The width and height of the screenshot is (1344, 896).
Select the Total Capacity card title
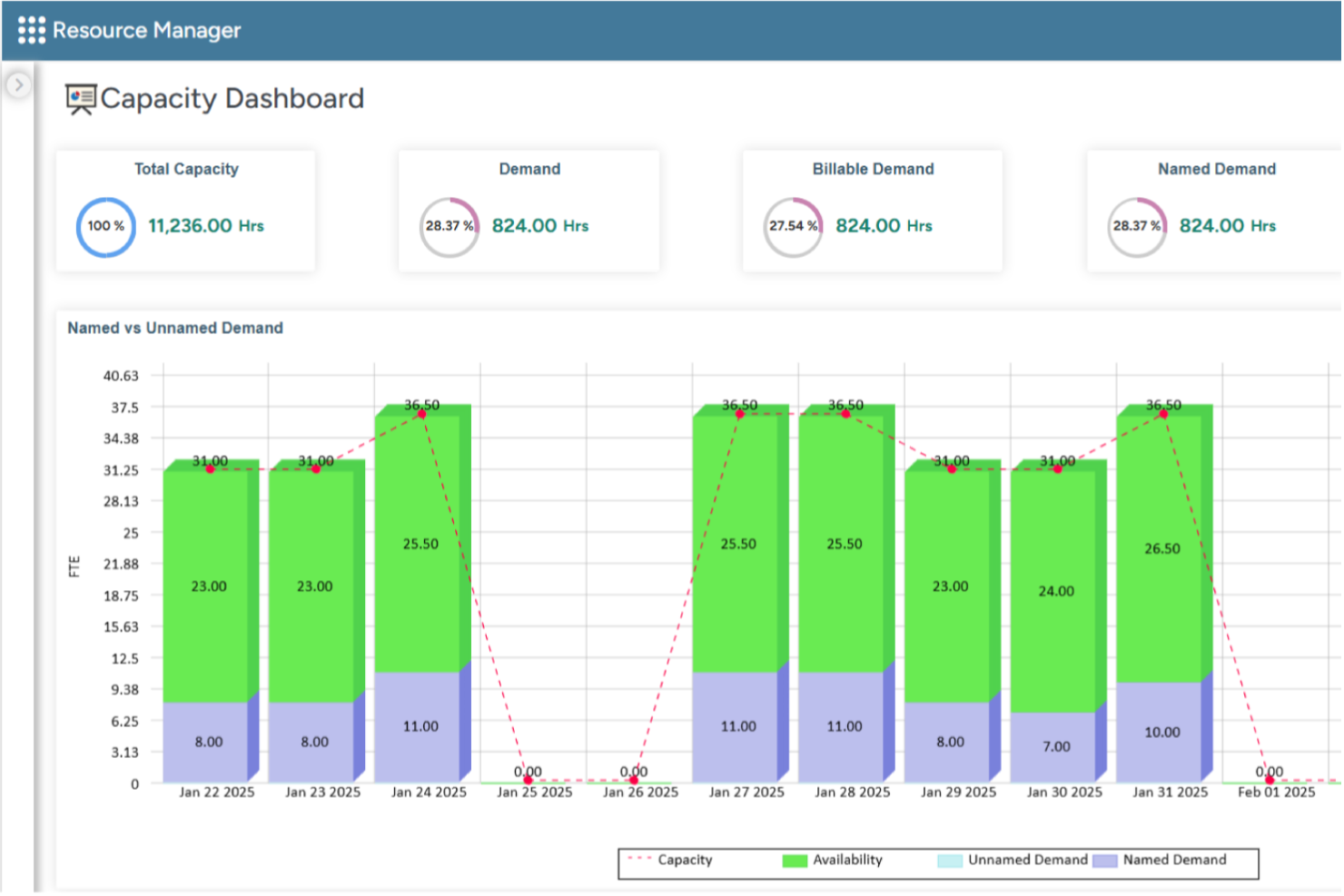click(x=186, y=169)
